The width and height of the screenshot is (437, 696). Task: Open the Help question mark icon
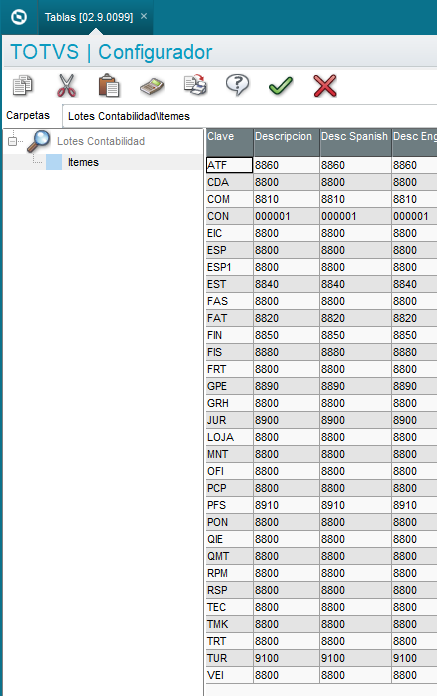pyautogui.click(x=237, y=84)
